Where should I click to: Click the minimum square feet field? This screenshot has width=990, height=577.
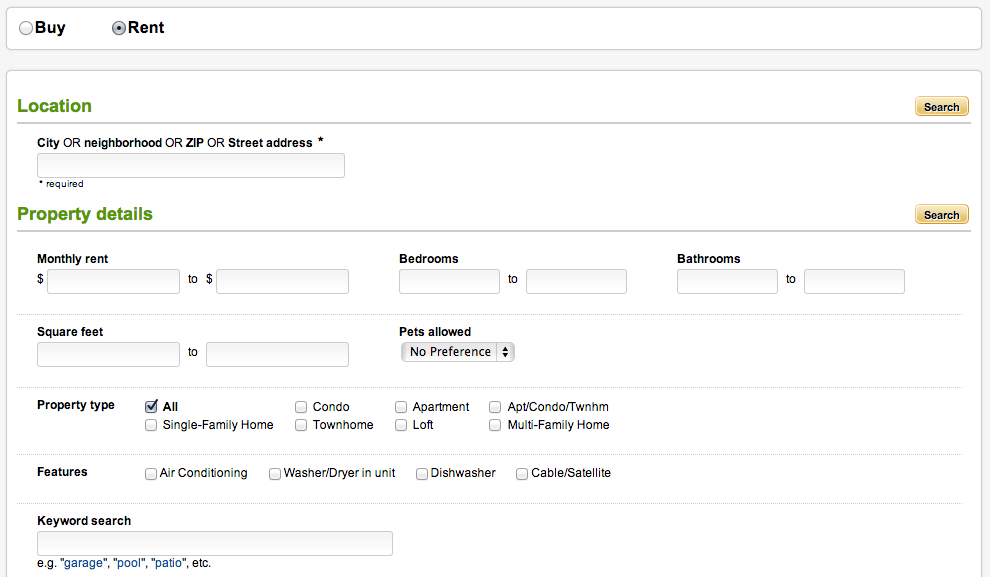pos(108,354)
